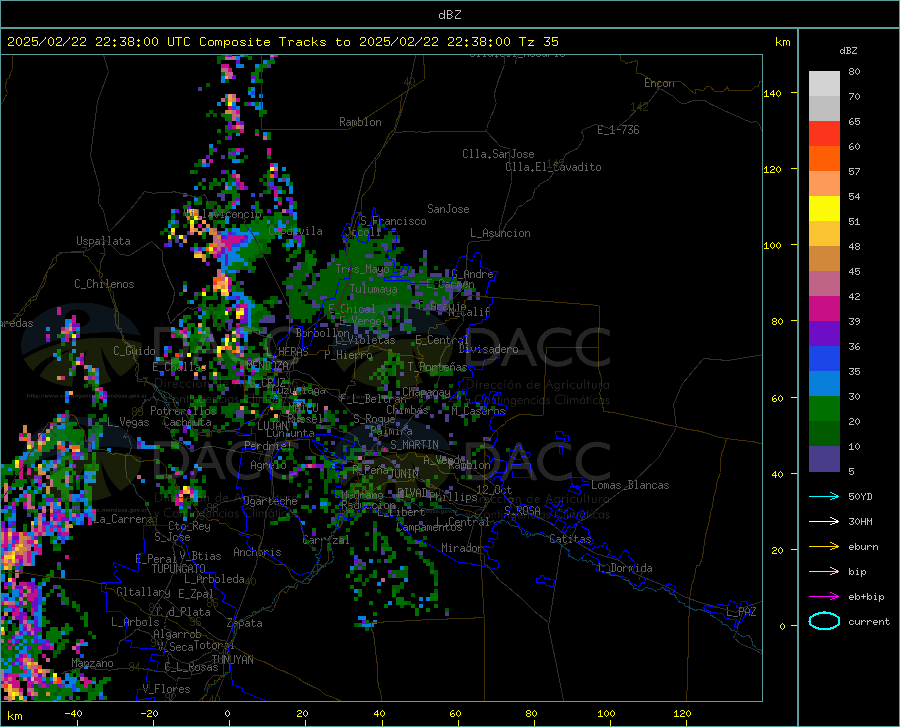Click the Lomas_Blancas map label
Image resolution: width=900 pixels, height=727 pixels.
point(630,485)
